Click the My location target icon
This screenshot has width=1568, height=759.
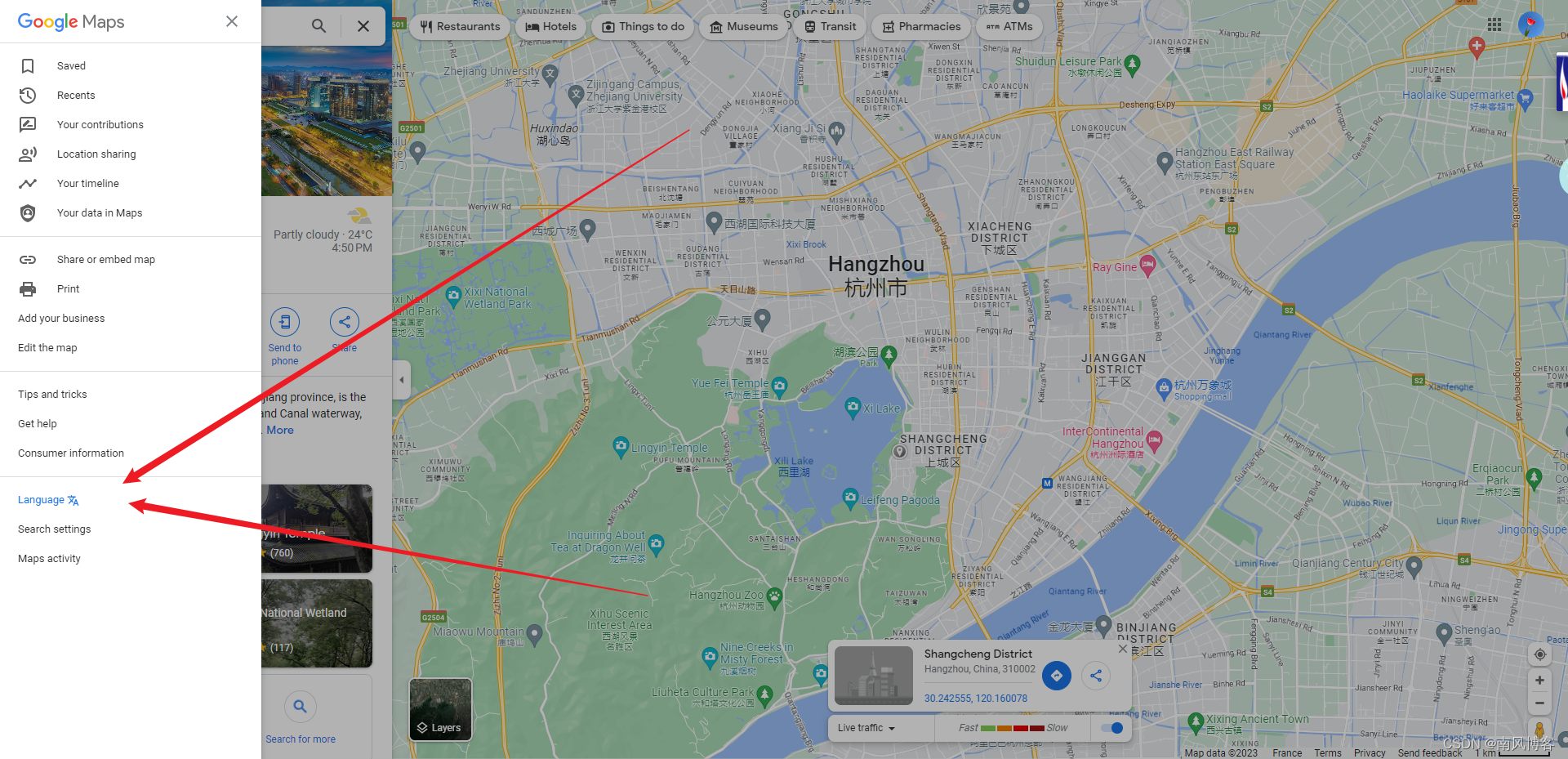1539,654
